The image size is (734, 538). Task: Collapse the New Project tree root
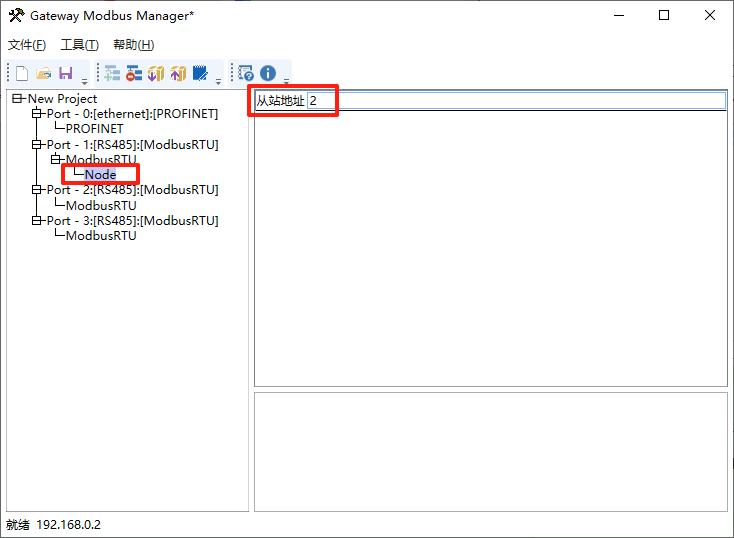tap(17, 98)
